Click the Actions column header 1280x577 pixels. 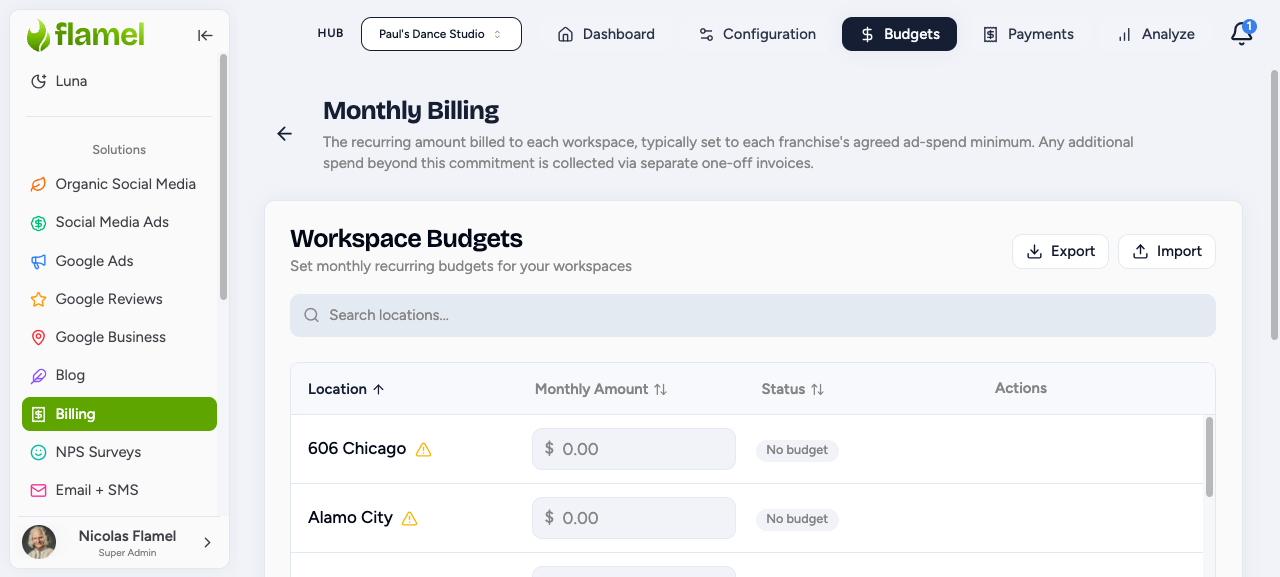[x=1021, y=388]
